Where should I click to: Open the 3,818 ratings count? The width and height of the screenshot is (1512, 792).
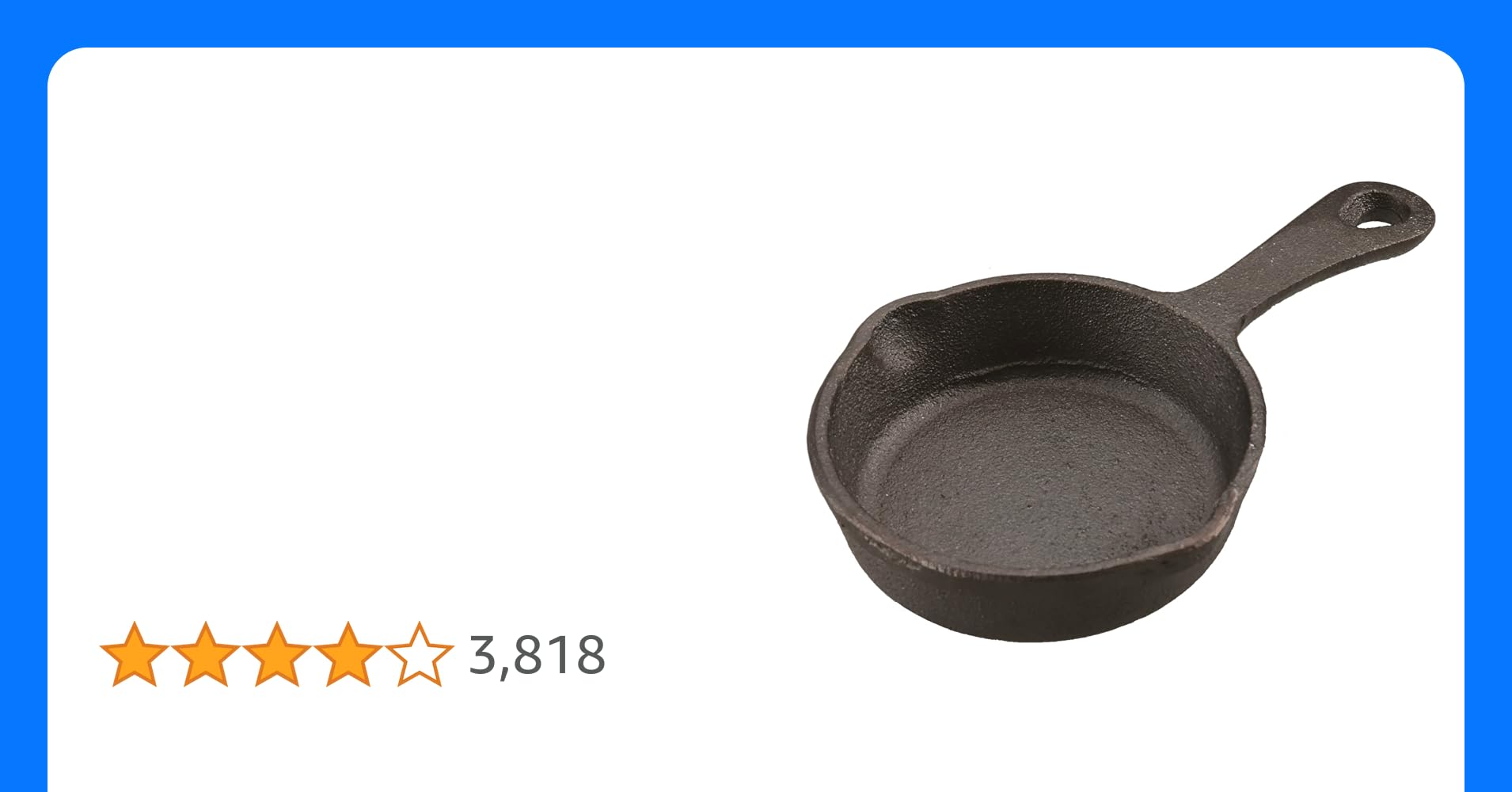(x=537, y=656)
